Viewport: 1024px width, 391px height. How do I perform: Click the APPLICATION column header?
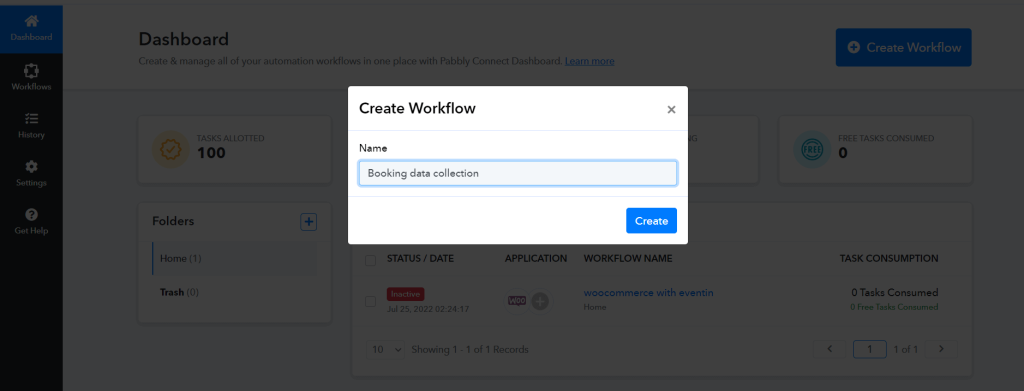536,258
